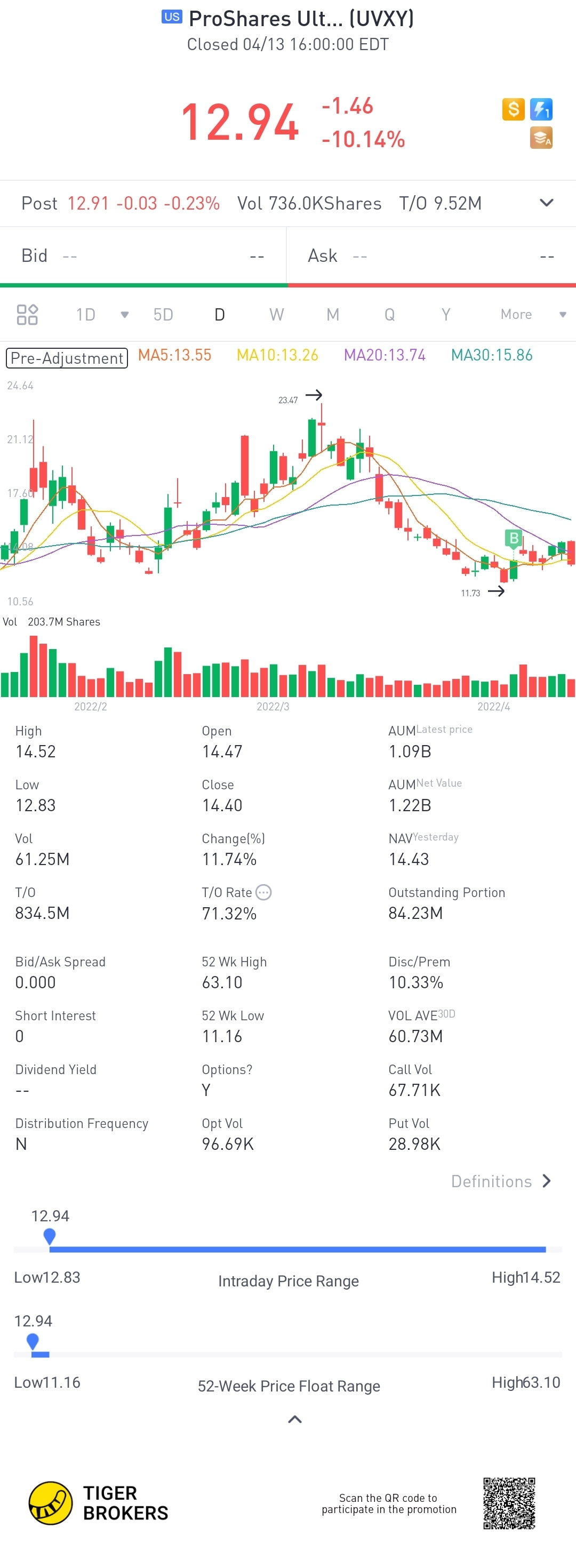Tap the Tiger Brokers logo
The width and height of the screenshot is (576, 1568).
(x=99, y=1503)
